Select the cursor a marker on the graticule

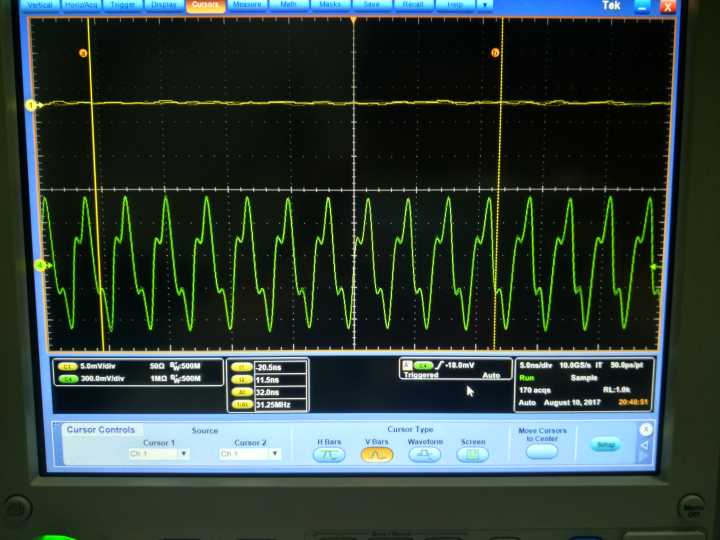tap(83, 53)
